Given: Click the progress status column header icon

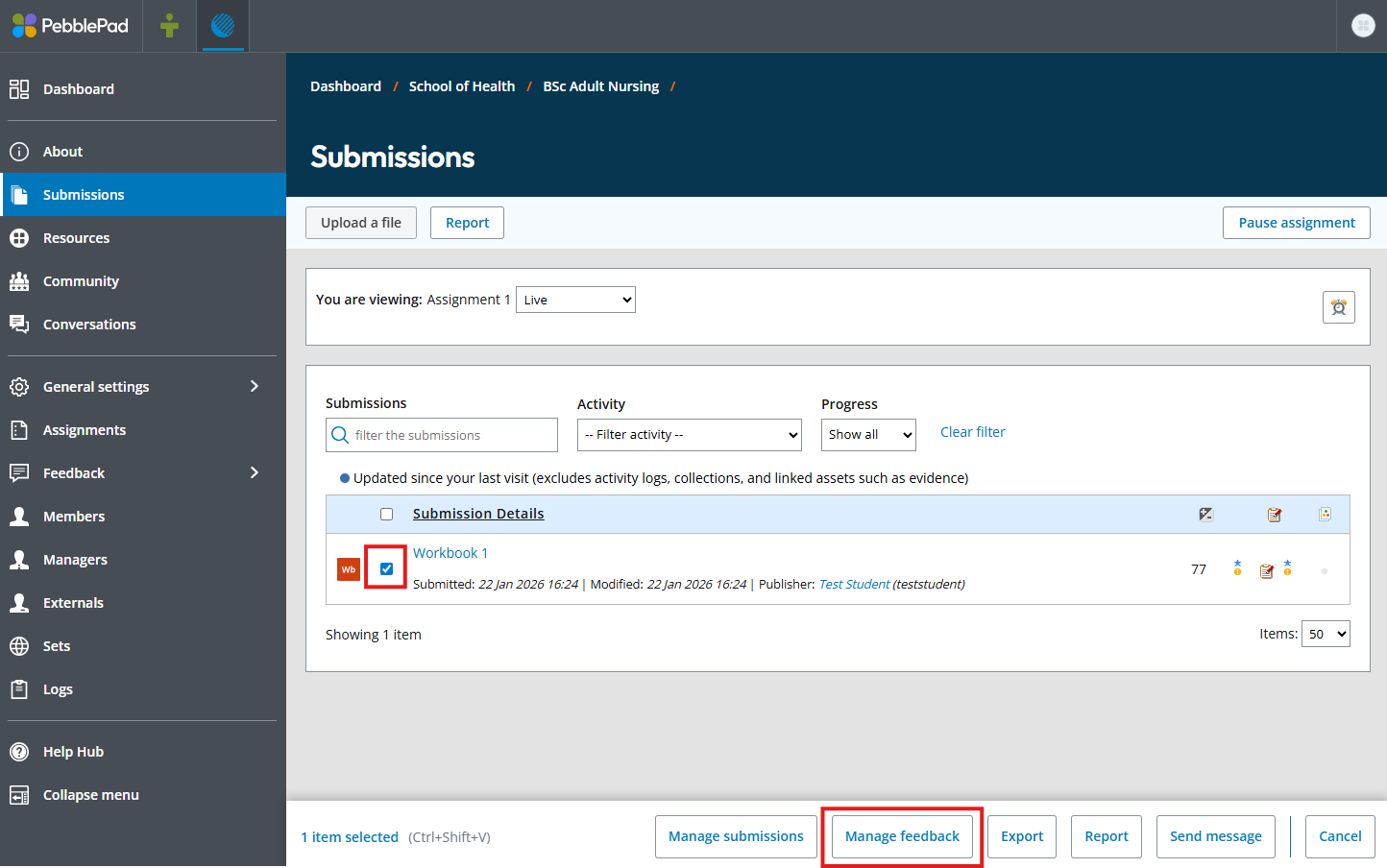Looking at the screenshot, I should pos(1325,514).
